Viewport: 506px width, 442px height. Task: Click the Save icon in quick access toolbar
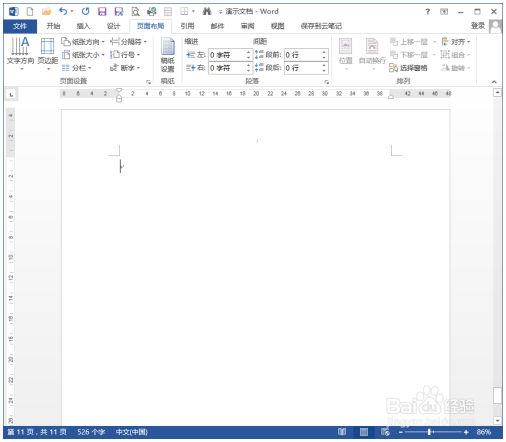102,12
